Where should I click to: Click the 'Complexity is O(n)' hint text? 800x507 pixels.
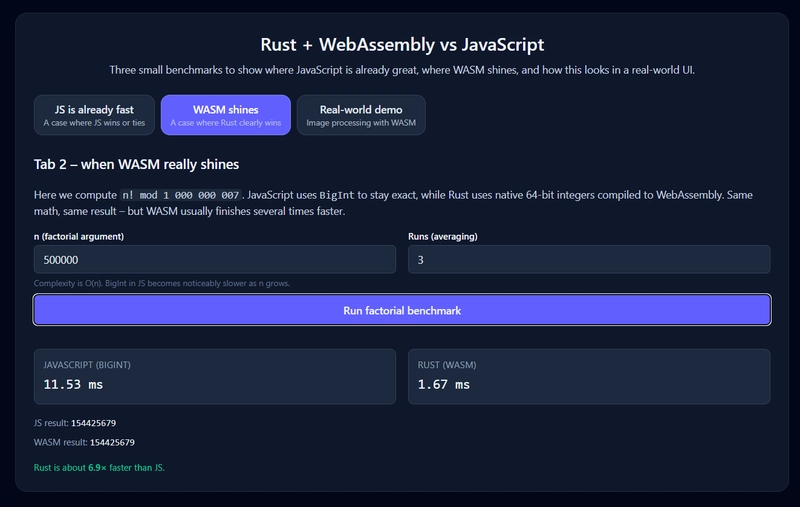click(x=162, y=283)
